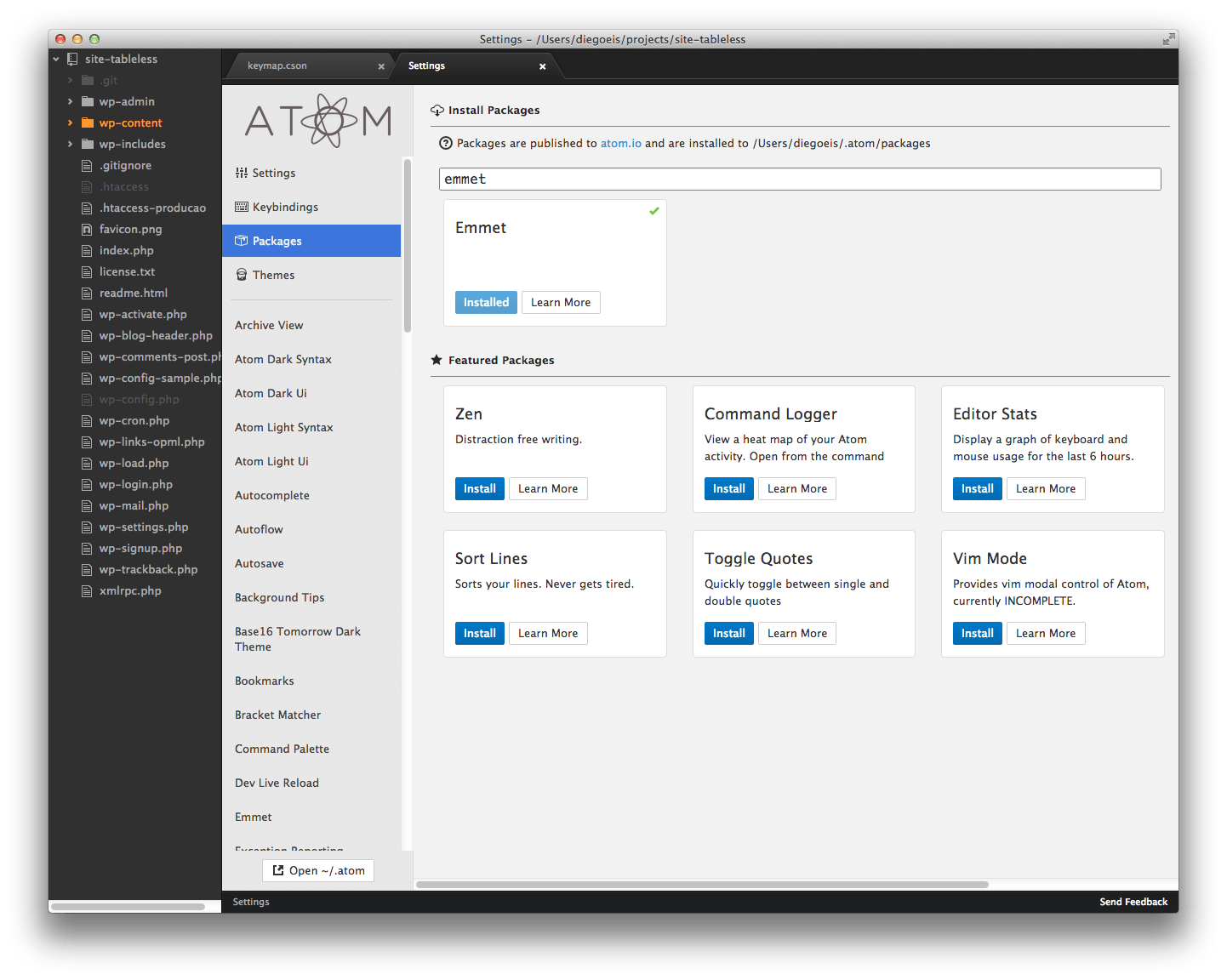
Task: Click the settings sidebar vertical scrollbar
Action: [408, 245]
